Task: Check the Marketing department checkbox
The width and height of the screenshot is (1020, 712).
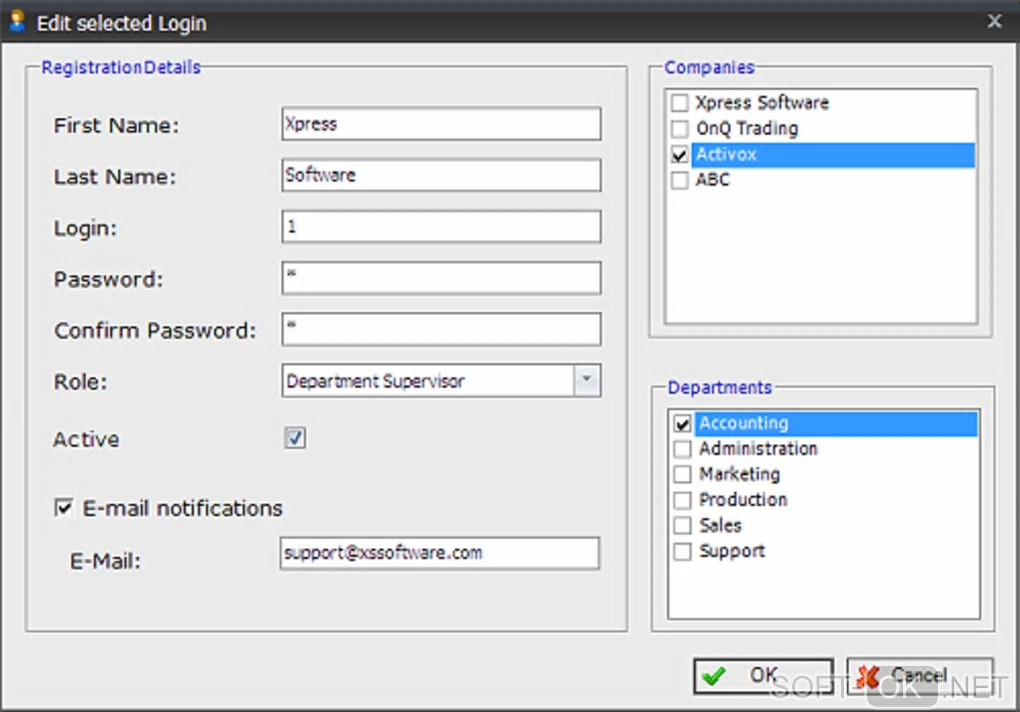Action: click(683, 474)
